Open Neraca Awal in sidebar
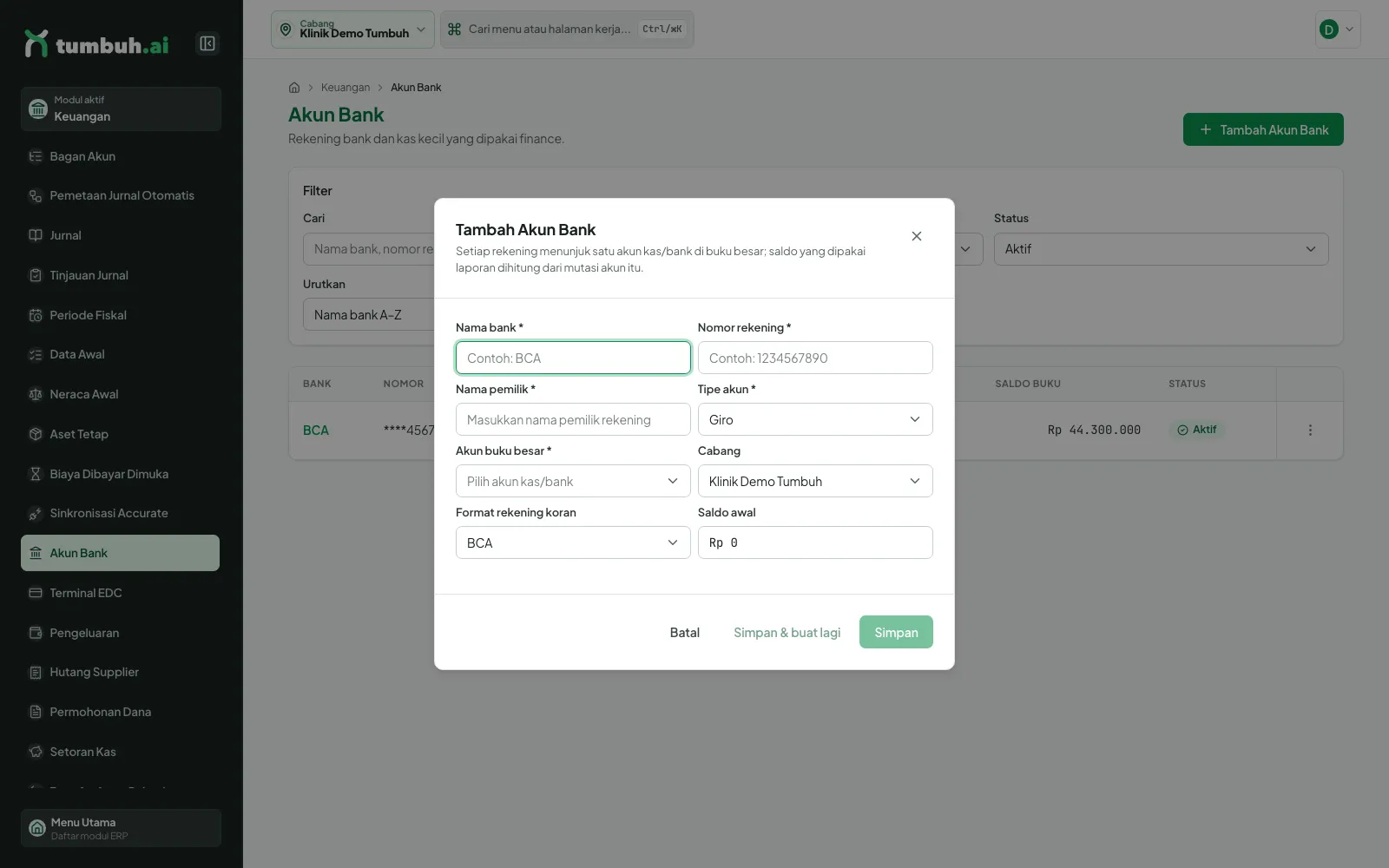 (121, 394)
